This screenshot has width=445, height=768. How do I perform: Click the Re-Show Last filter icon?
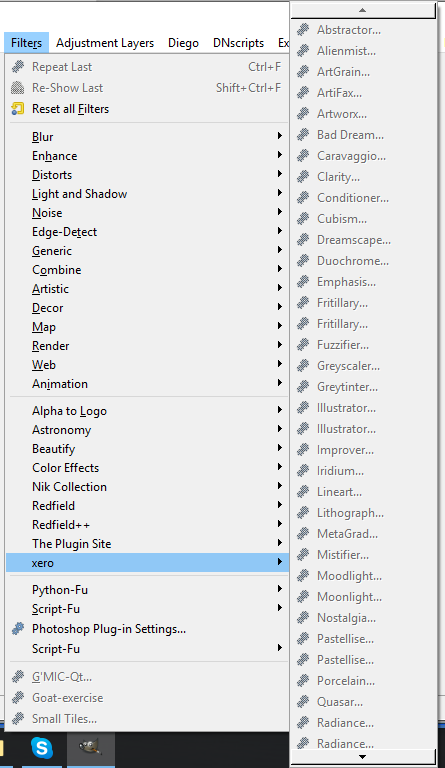coord(18,88)
